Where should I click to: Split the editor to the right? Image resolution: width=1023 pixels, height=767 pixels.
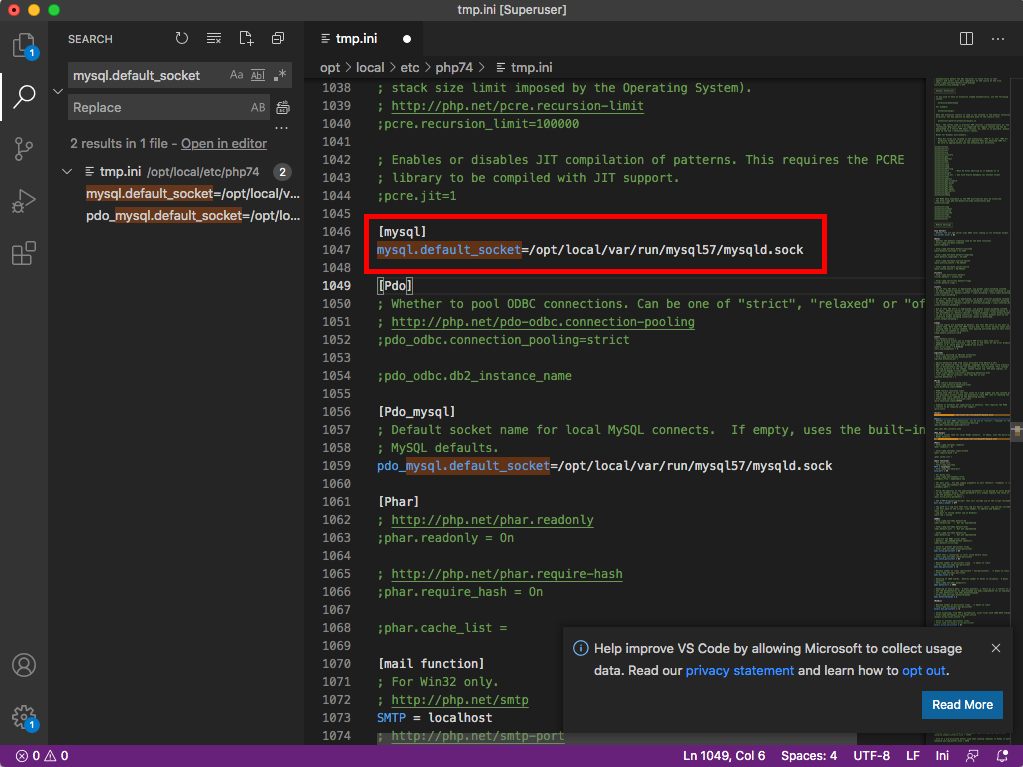point(966,39)
